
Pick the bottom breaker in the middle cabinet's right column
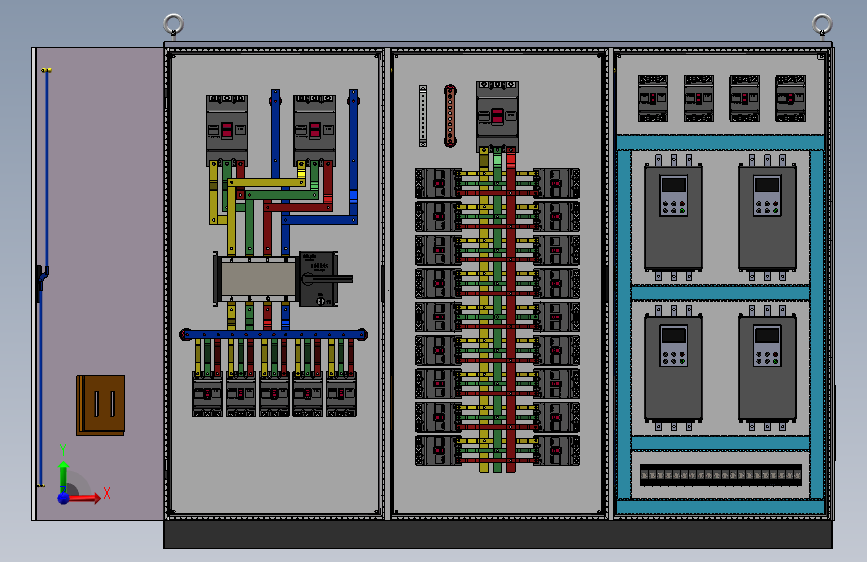pos(557,451)
